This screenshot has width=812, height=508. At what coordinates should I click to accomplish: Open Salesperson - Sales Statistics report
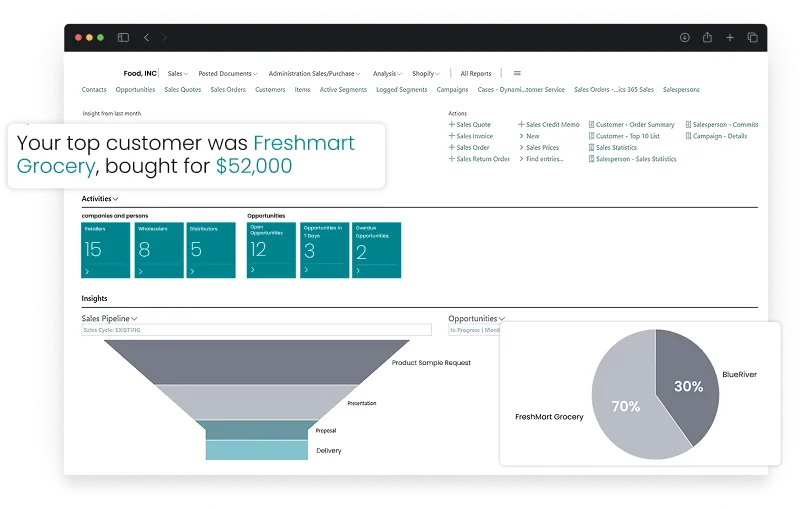(632, 159)
